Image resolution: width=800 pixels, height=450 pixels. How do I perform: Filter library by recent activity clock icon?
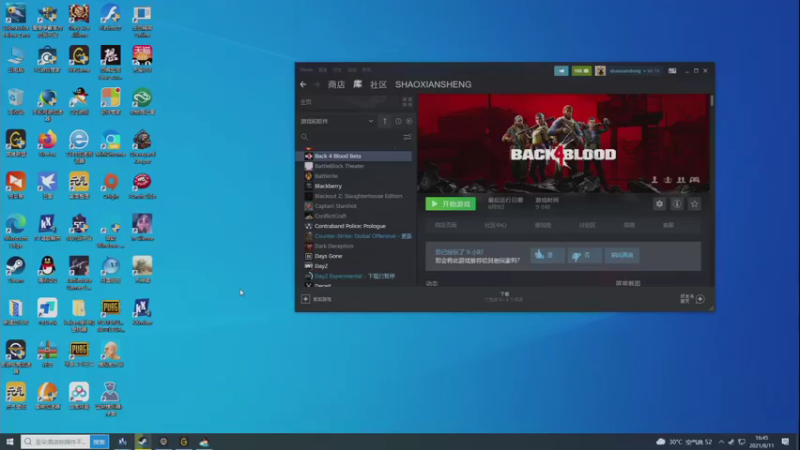(398, 121)
